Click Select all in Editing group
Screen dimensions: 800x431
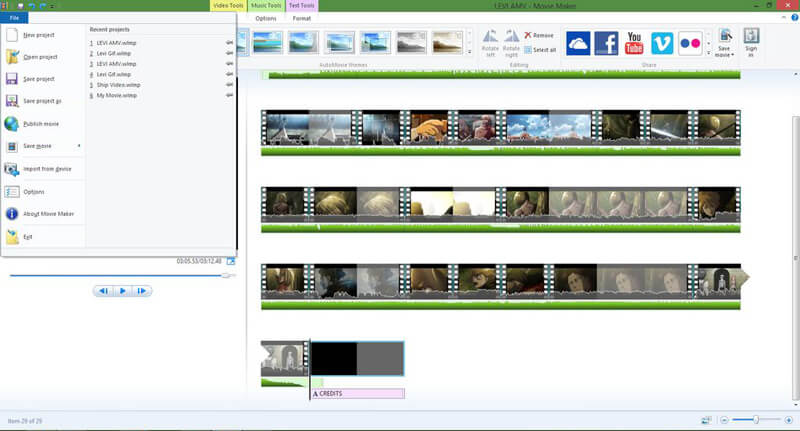(540, 50)
